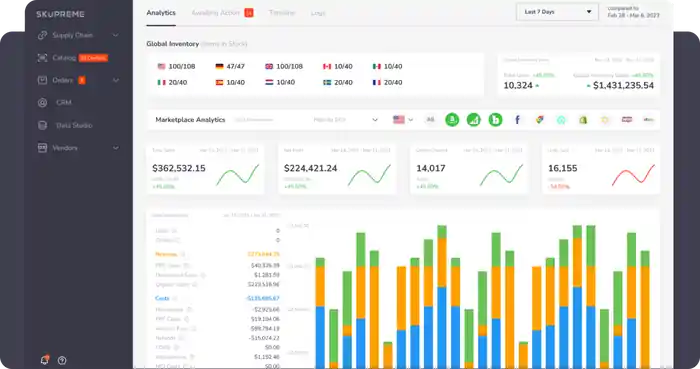The image size is (700, 369).
Task: Click the info icon next to Revenue
Action: (x=183, y=254)
